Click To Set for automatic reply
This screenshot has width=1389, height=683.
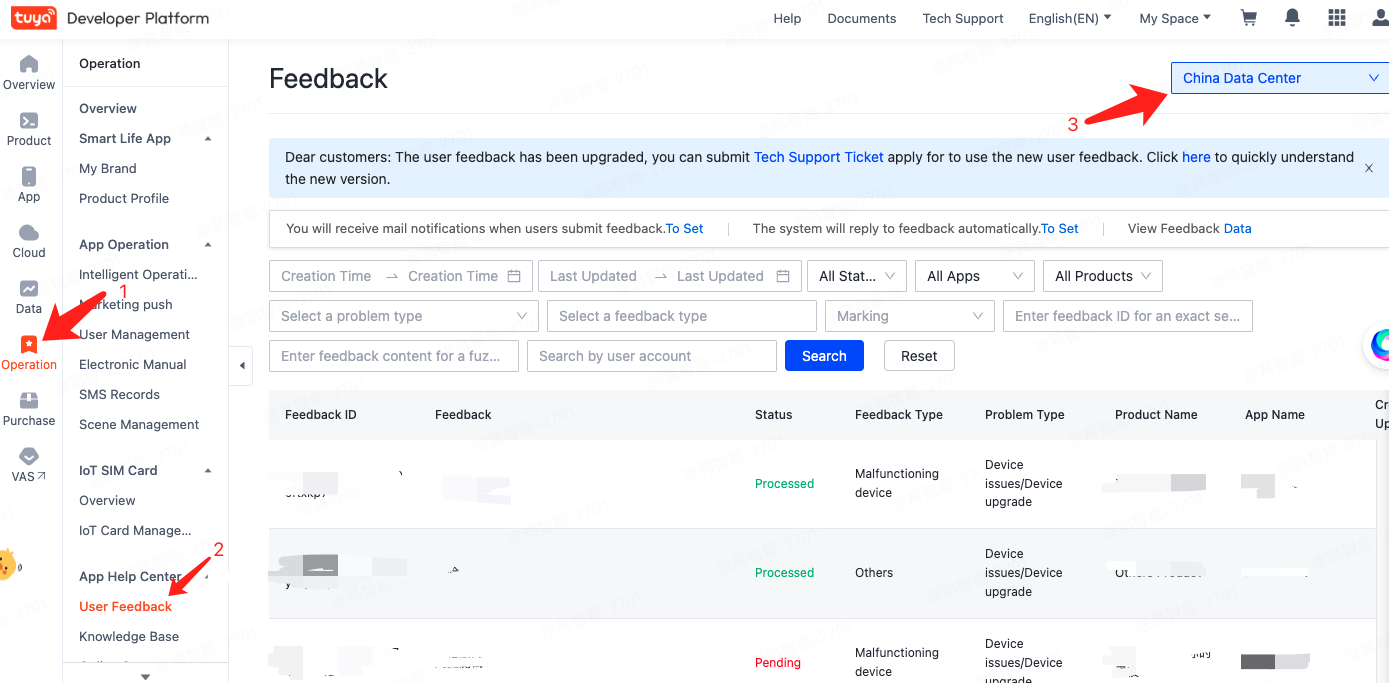pos(1060,228)
